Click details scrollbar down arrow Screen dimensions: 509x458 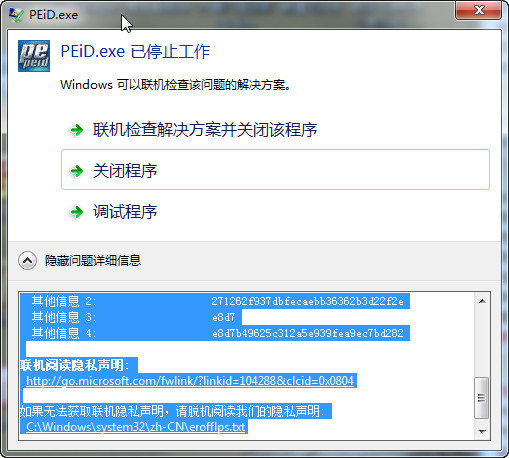click(x=482, y=431)
